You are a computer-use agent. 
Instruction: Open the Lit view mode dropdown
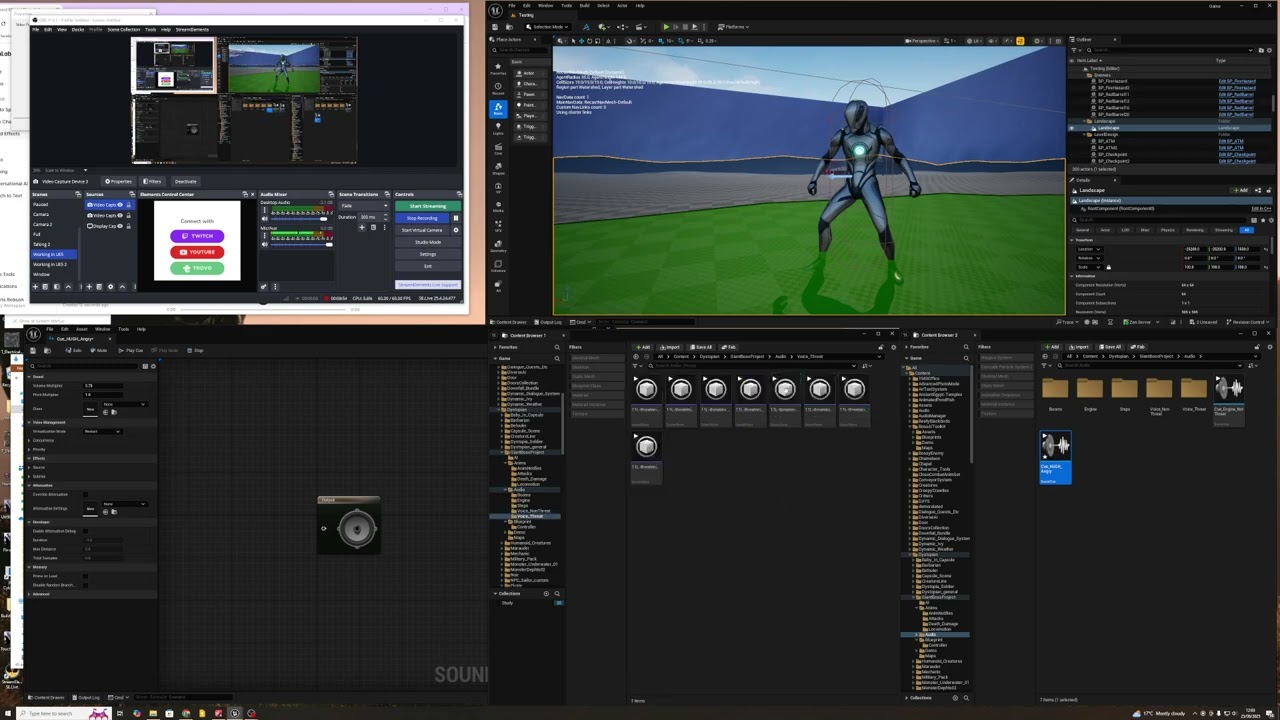[974, 41]
